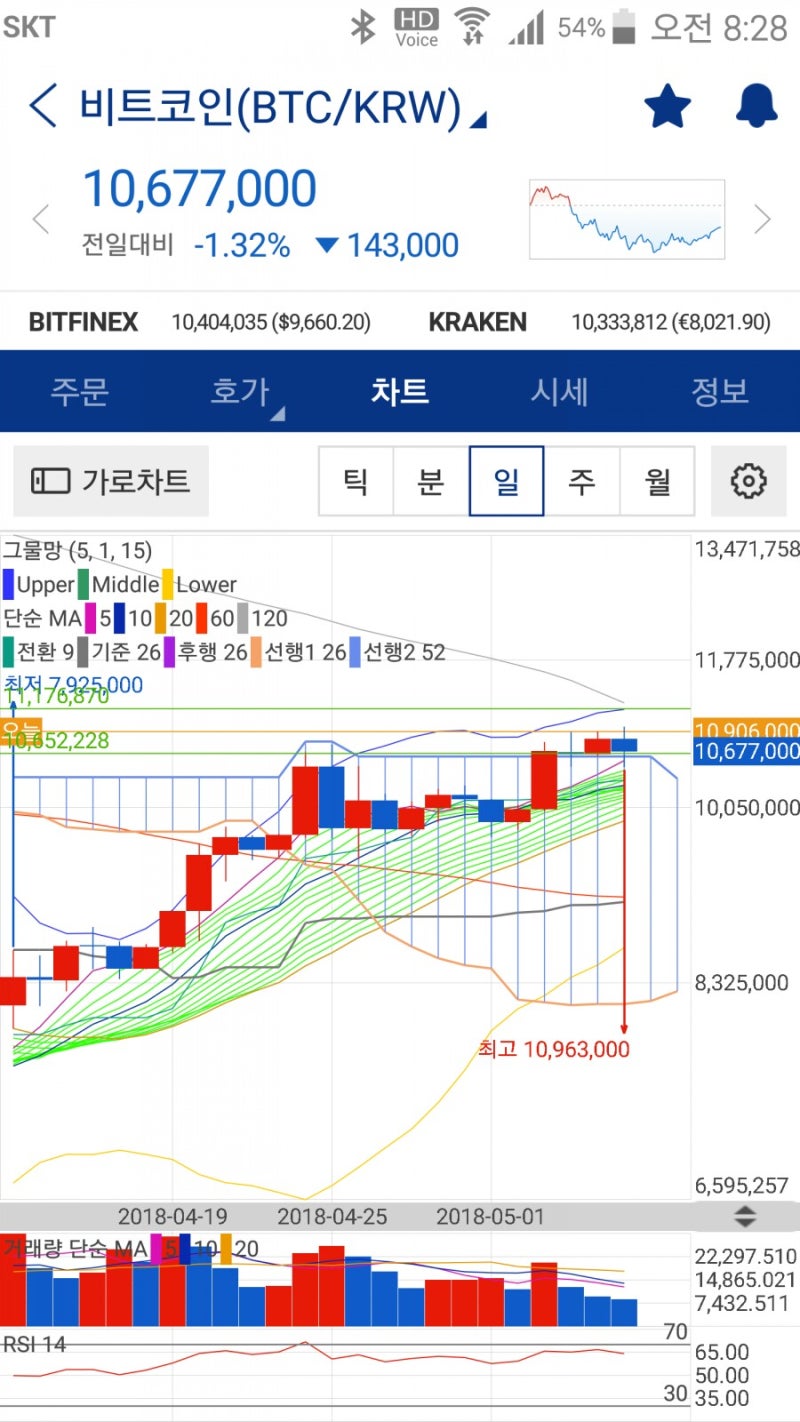Add BTC/KRW to favorites via star icon

coord(667,104)
